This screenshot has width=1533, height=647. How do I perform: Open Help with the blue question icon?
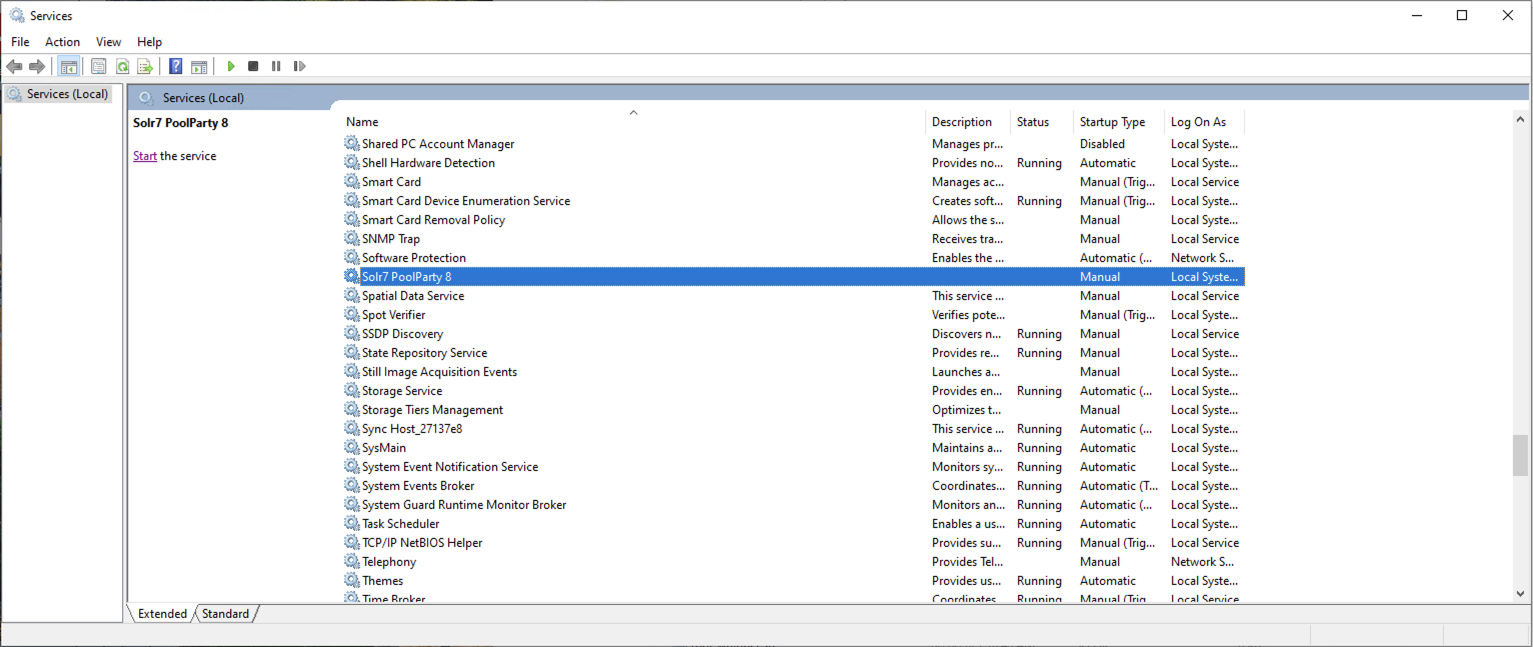[176, 66]
